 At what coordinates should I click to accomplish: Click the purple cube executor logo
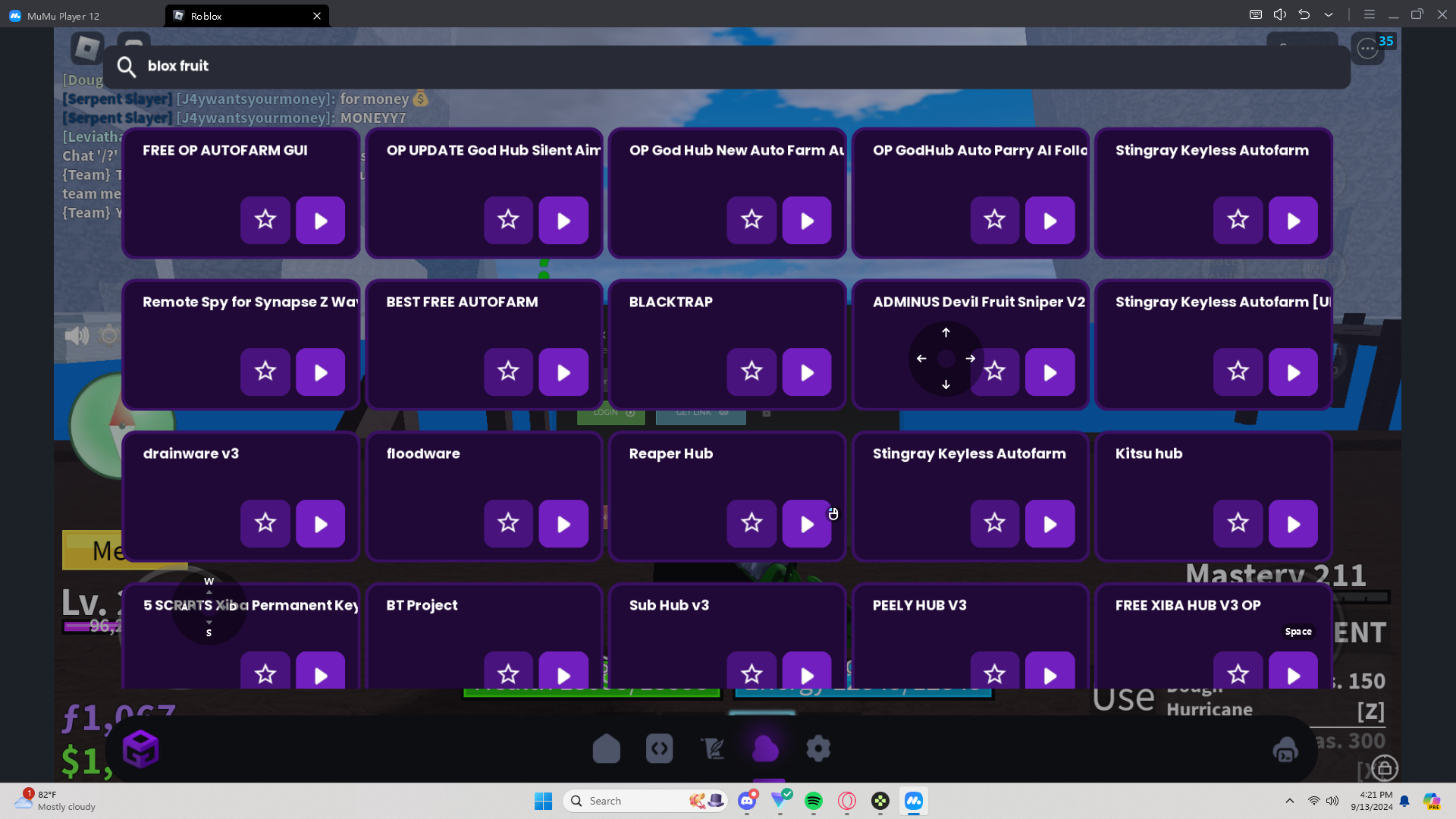tap(141, 749)
